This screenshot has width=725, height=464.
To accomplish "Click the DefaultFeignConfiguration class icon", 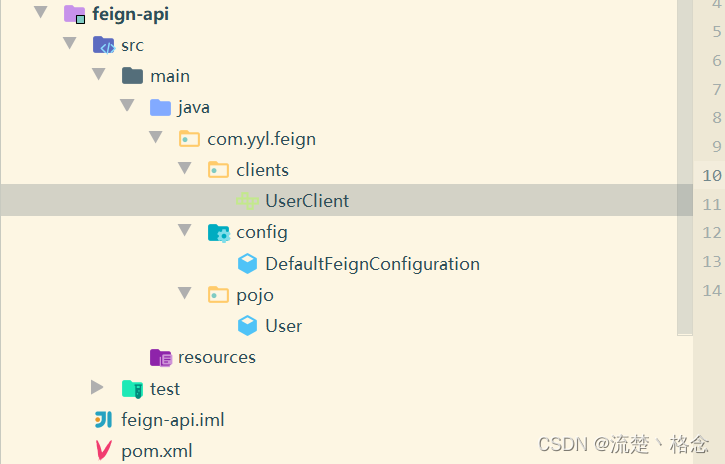I will (x=247, y=263).
